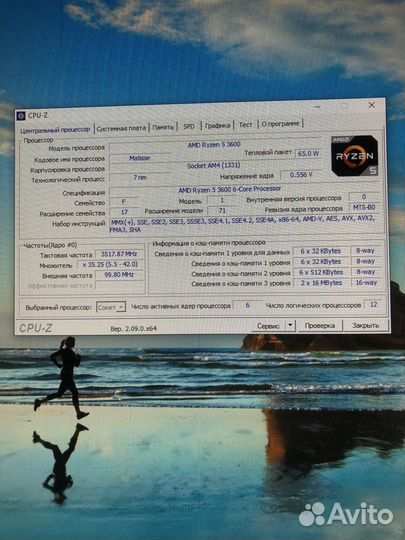
Task: Click the 0.556 V core voltage value
Action: (x=301, y=175)
